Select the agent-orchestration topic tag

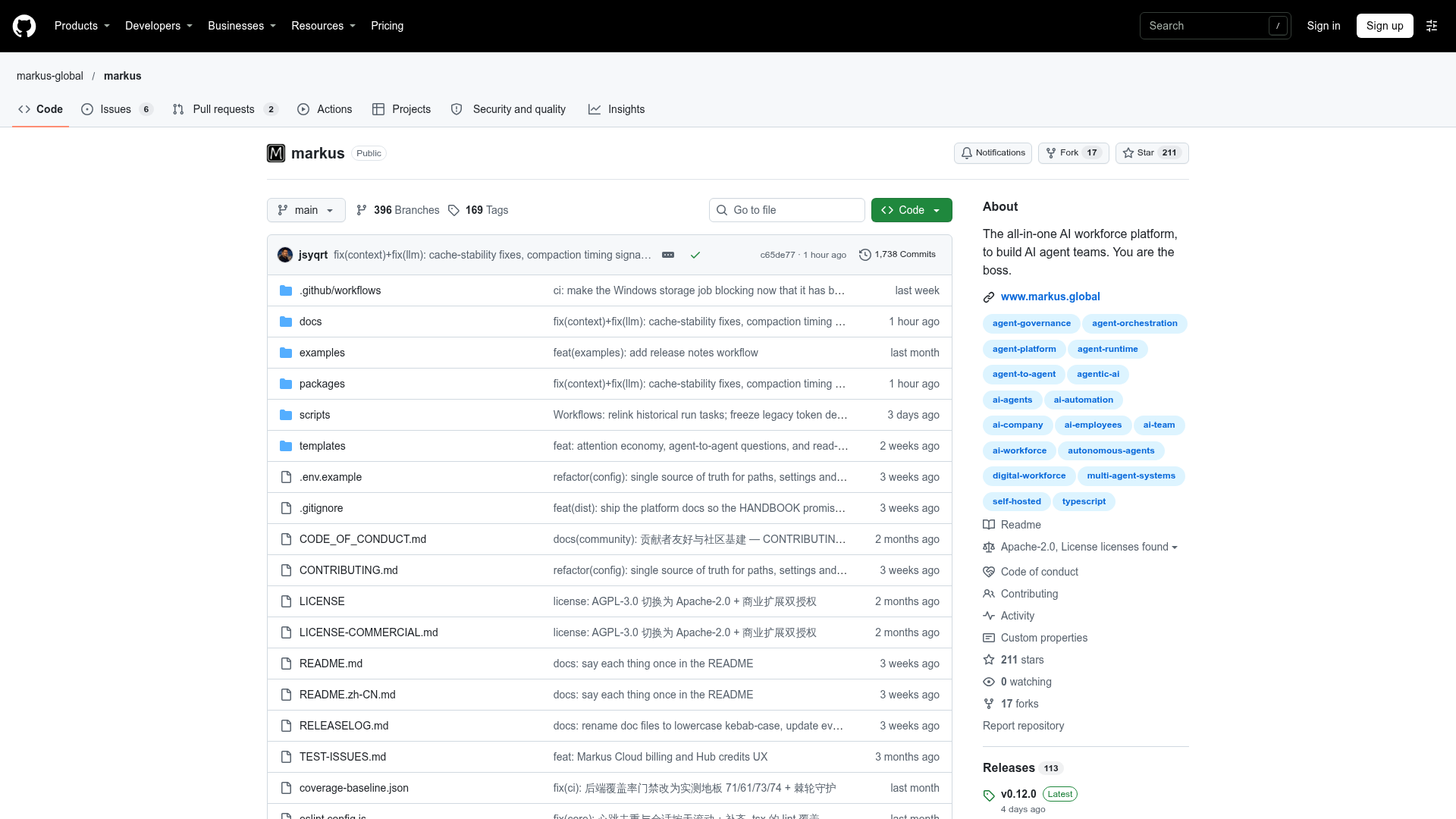(1134, 324)
